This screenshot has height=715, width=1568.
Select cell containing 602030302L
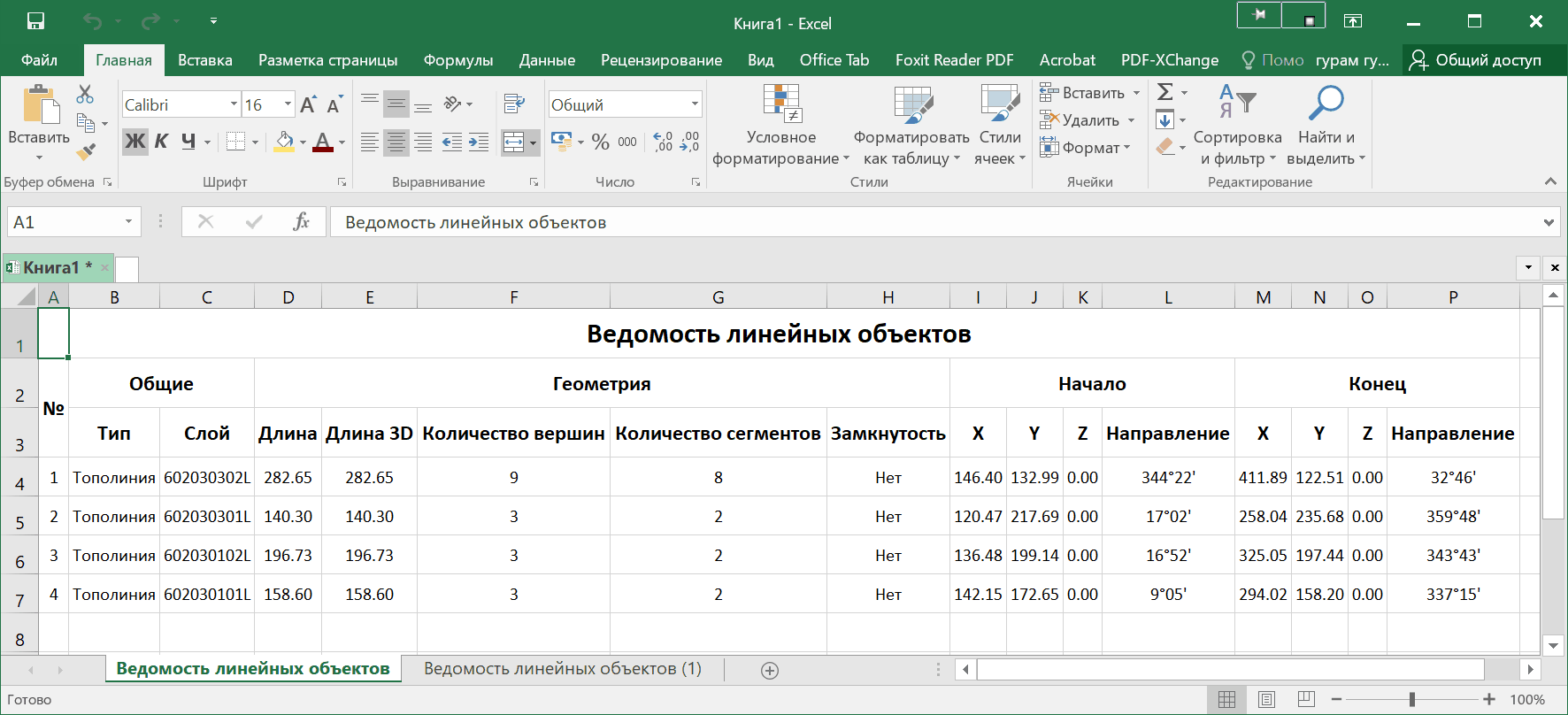pyautogui.click(x=207, y=478)
